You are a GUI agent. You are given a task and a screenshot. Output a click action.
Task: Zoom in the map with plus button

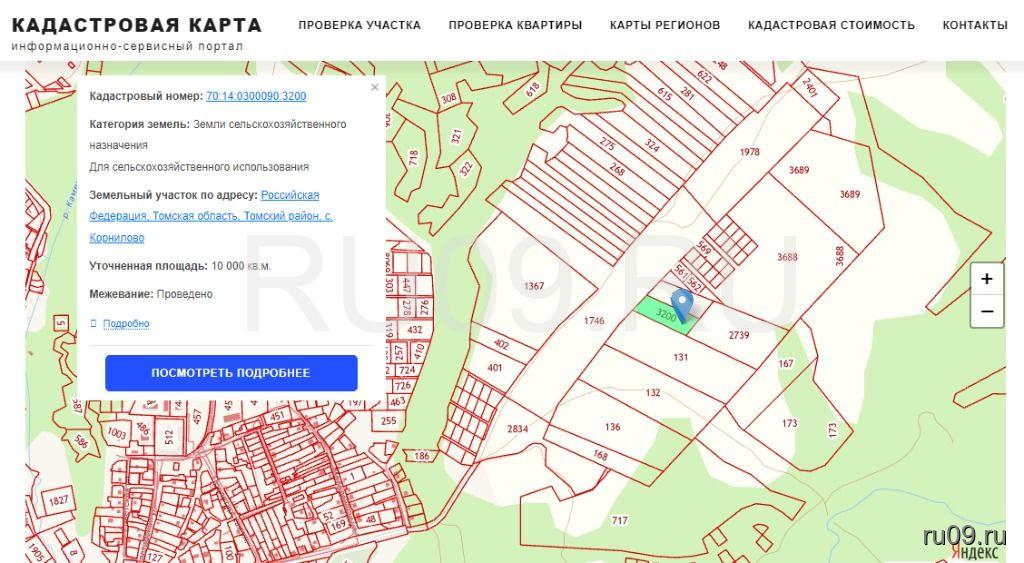[986, 279]
